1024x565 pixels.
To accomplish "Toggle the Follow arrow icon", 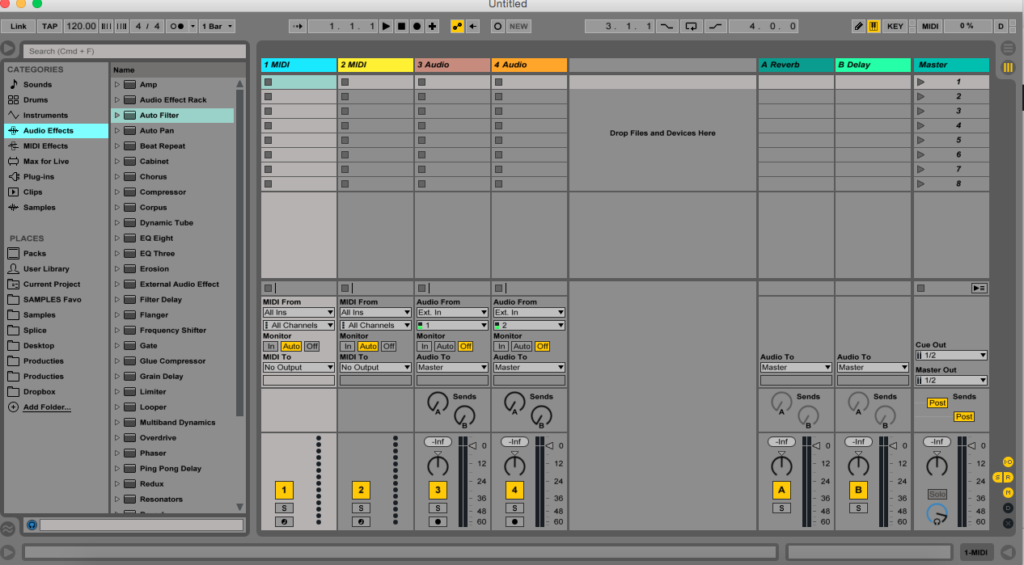I will coord(297,26).
